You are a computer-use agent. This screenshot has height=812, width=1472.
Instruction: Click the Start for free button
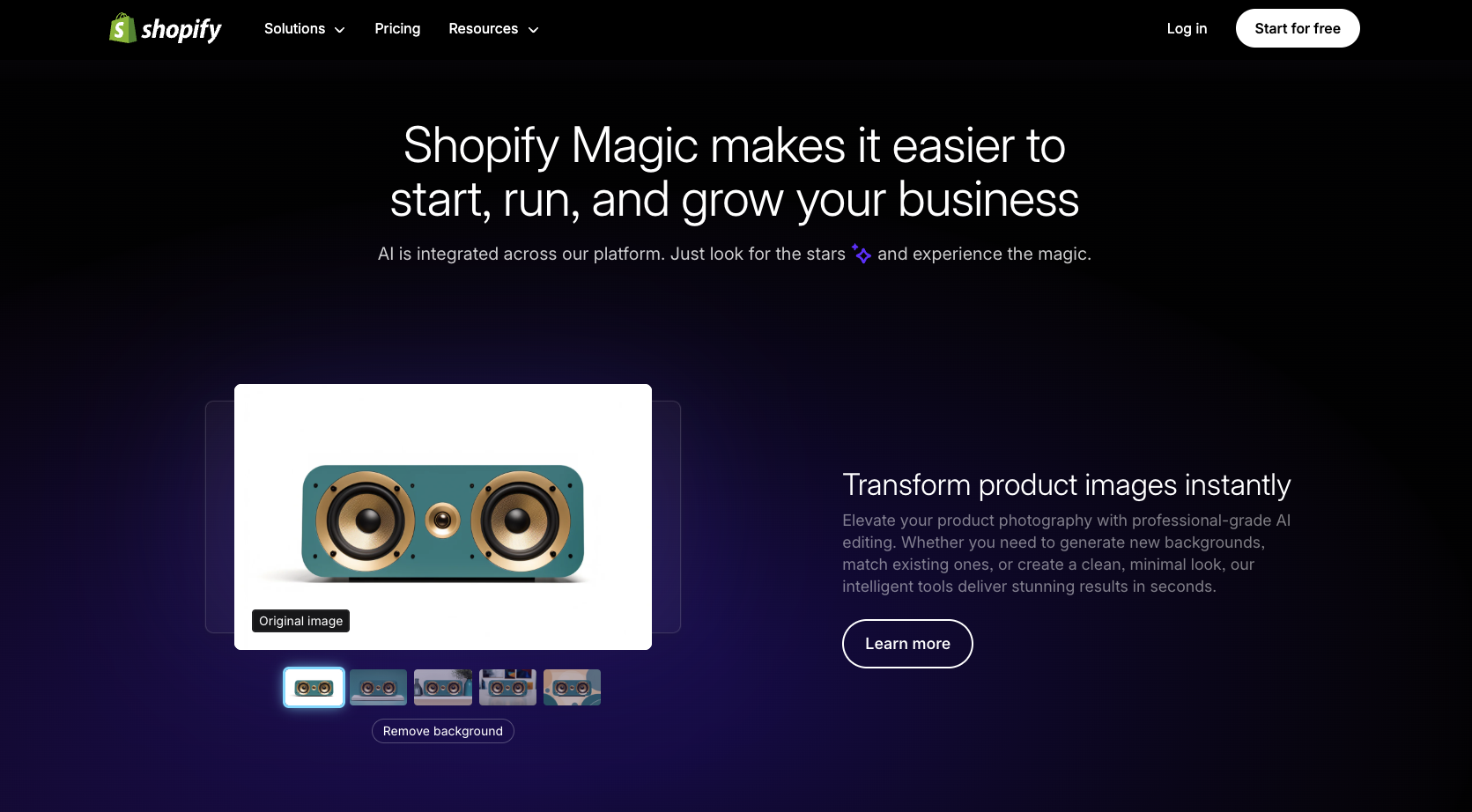coord(1298,28)
